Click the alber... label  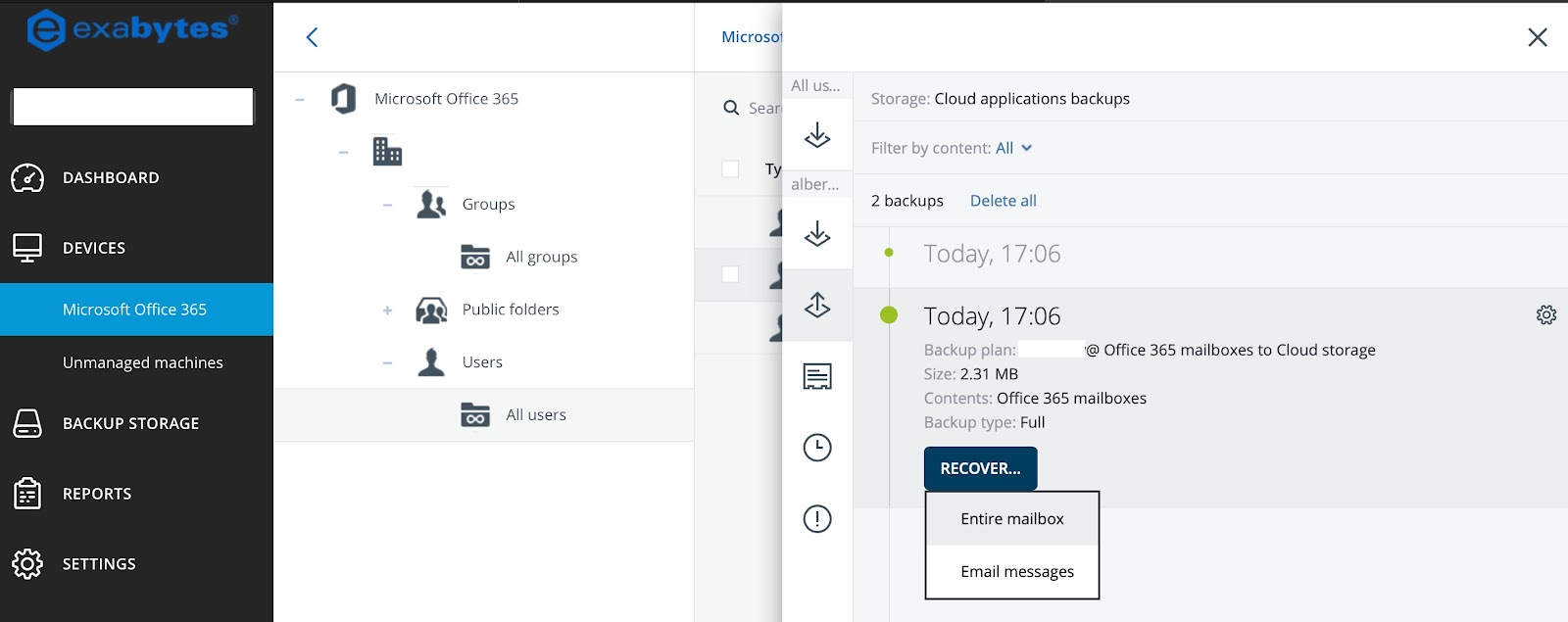point(815,184)
